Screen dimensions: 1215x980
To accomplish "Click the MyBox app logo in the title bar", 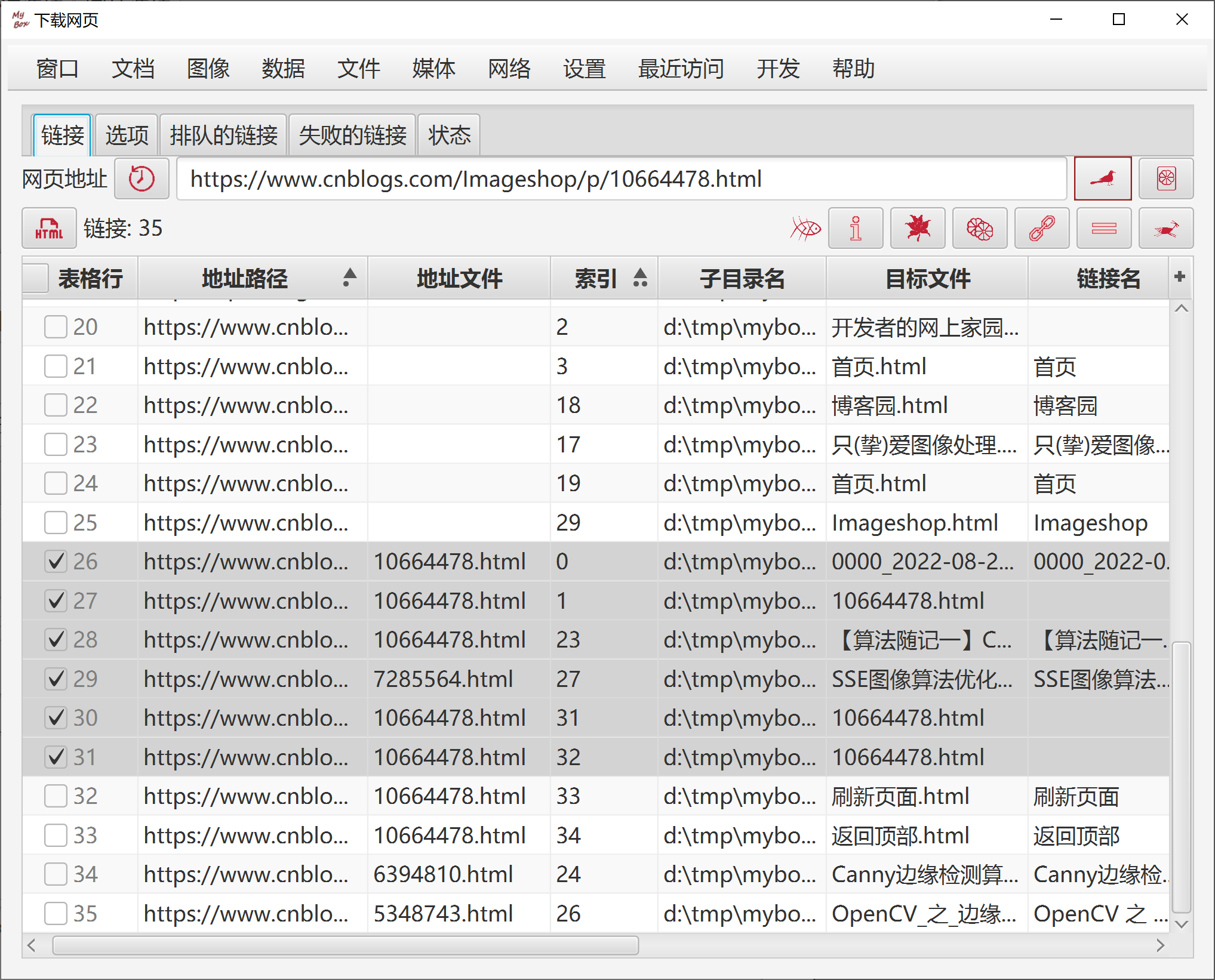I will click(x=20, y=20).
